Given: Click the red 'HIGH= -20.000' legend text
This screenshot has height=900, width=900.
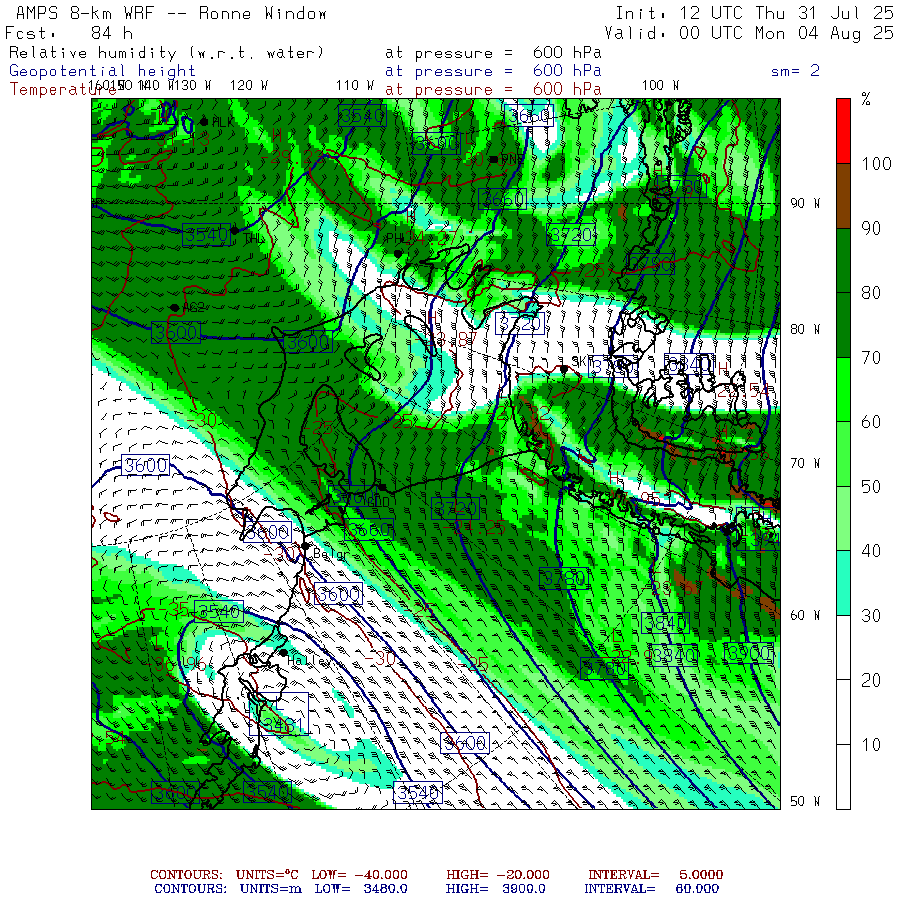Looking at the screenshot, I should 498,875.
